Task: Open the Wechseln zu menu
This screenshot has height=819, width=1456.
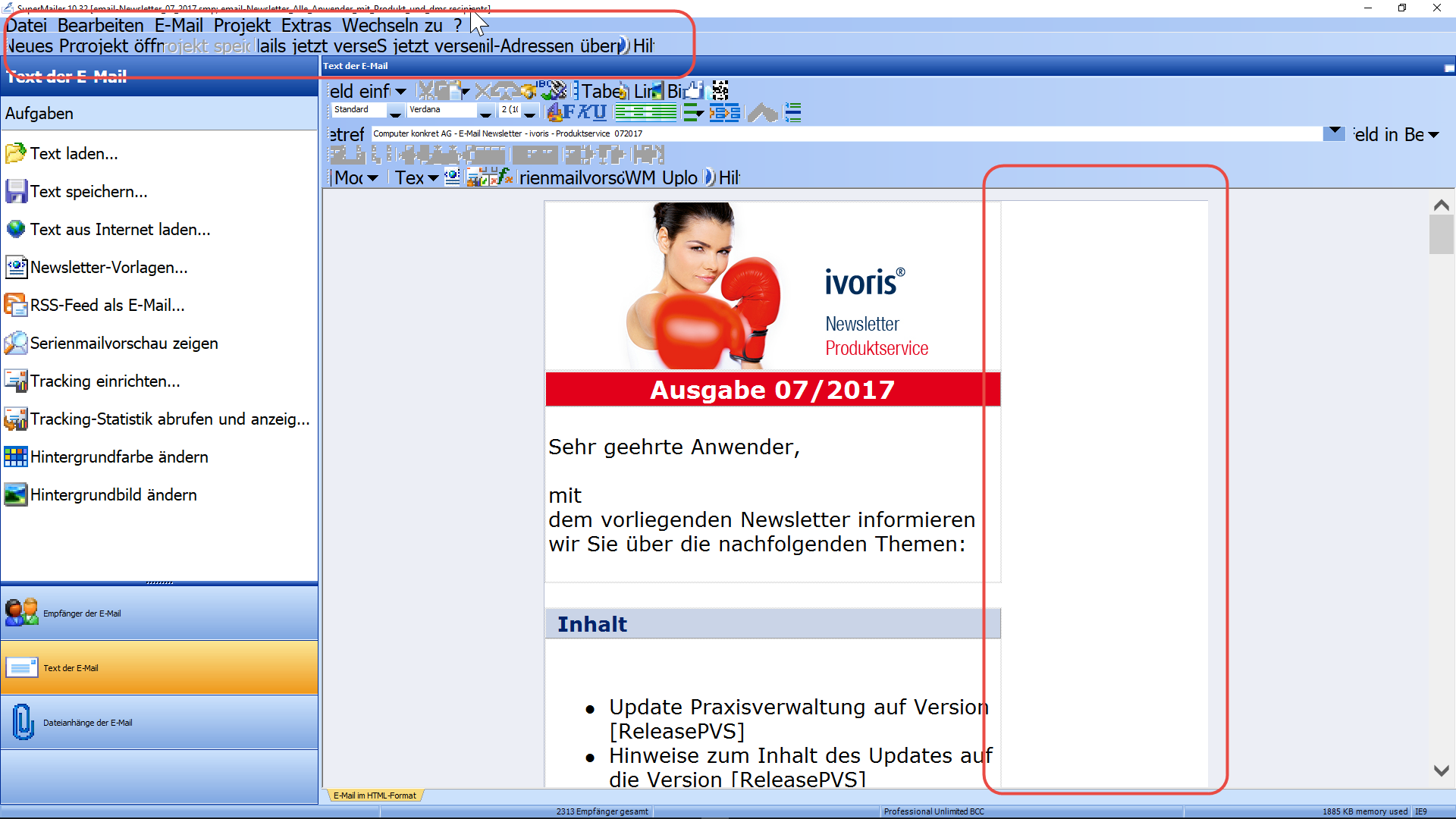Action: tap(392, 26)
